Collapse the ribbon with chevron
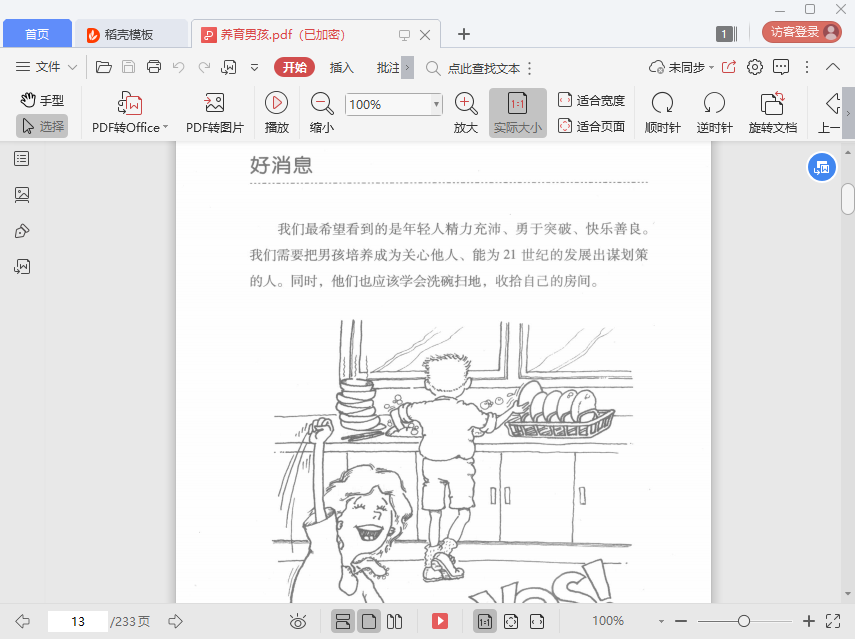Viewport: 855px width, 639px height. [833, 67]
